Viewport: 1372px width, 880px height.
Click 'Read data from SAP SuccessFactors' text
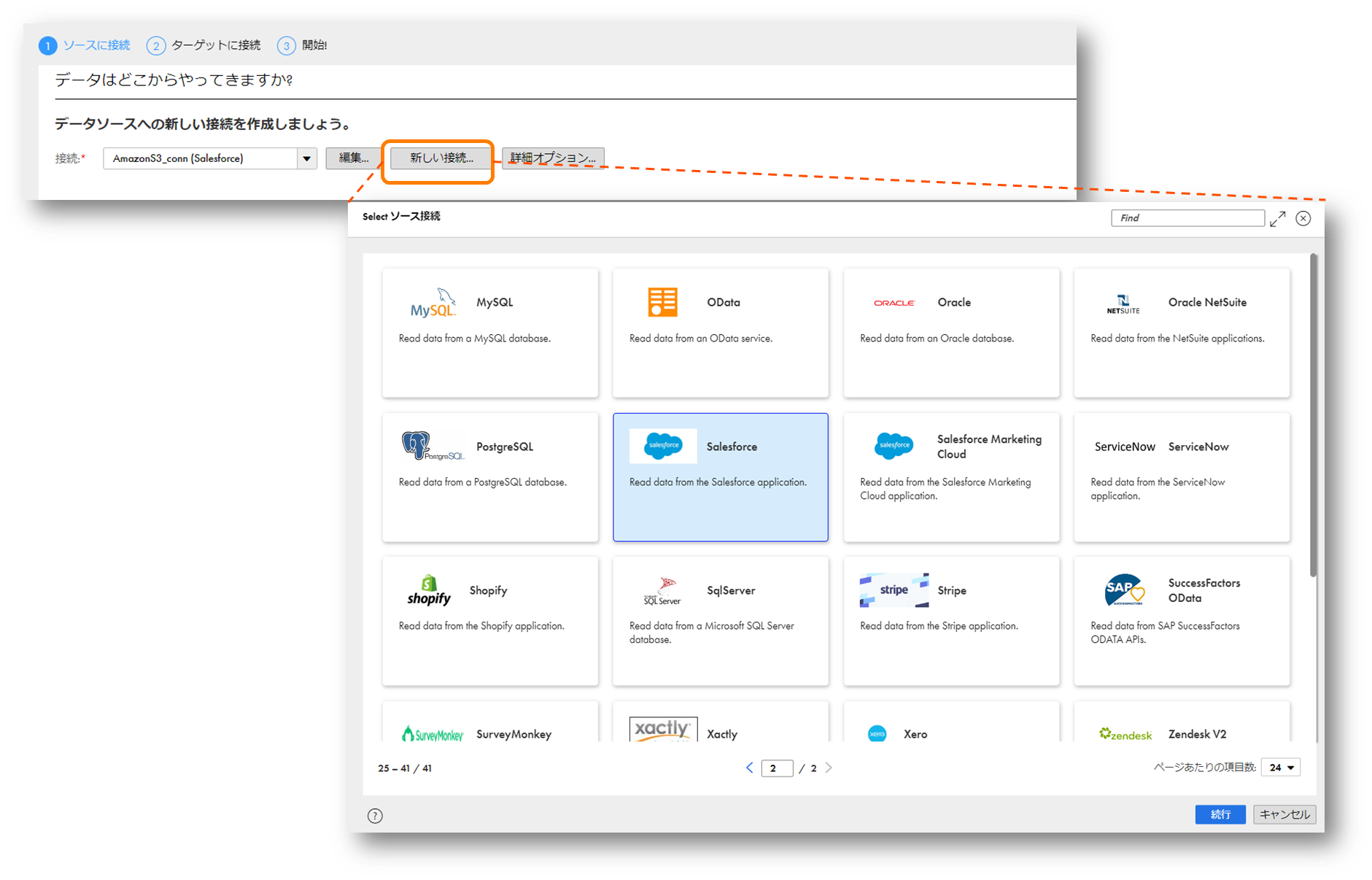1166,626
